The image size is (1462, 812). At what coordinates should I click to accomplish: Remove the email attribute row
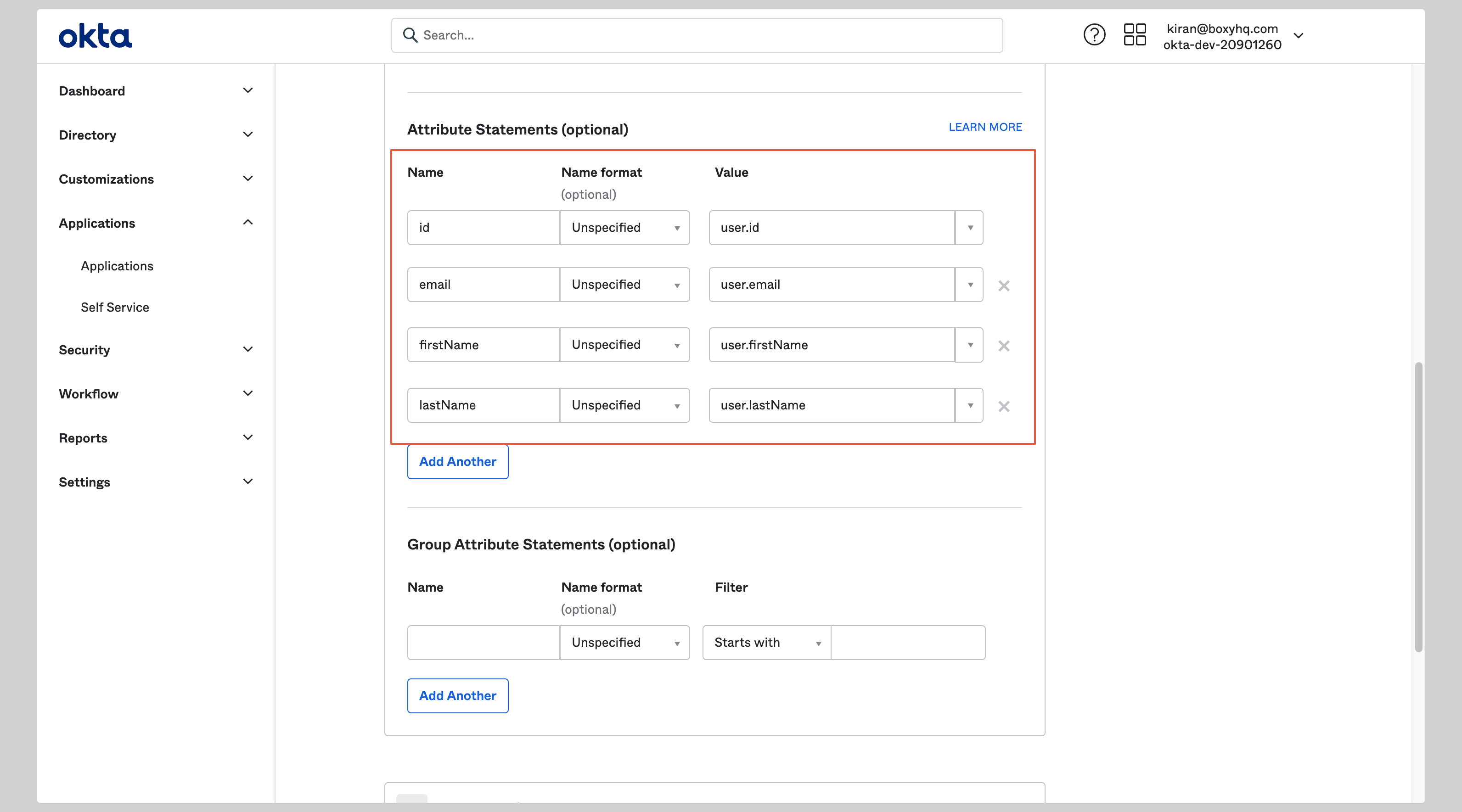click(x=1003, y=286)
